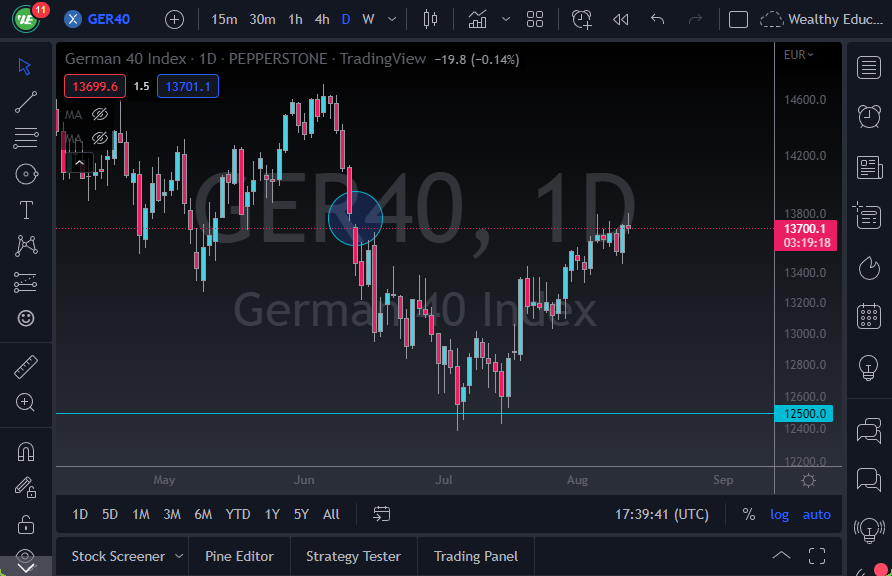Select the All date range button
Screen dimensions: 892x576
(x=331, y=514)
